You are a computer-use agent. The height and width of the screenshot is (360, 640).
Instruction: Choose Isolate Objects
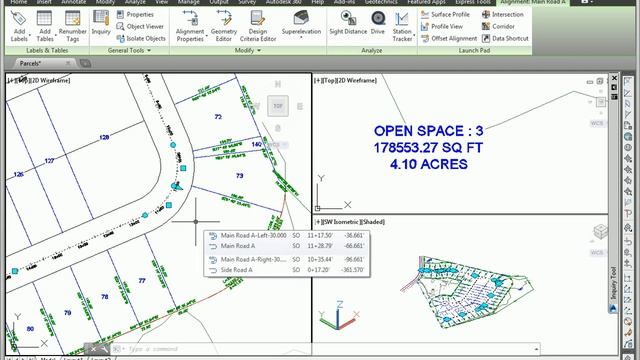click(141, 38)
